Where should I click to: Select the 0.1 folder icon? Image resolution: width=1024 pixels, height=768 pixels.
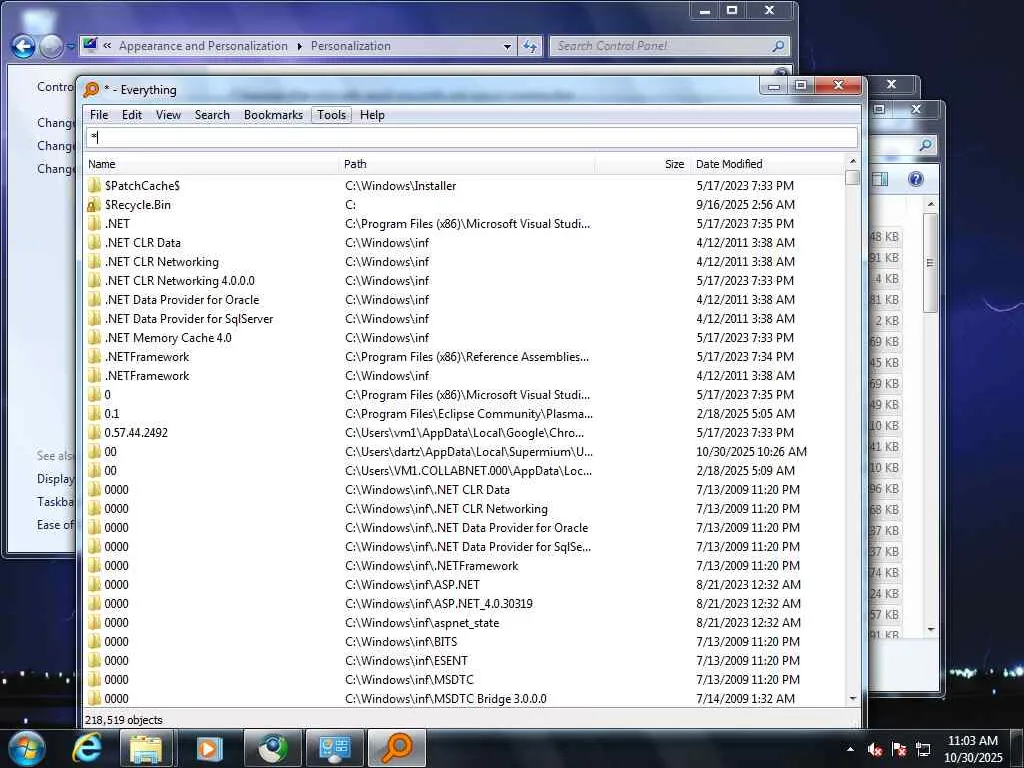click(x=94, y=413)
